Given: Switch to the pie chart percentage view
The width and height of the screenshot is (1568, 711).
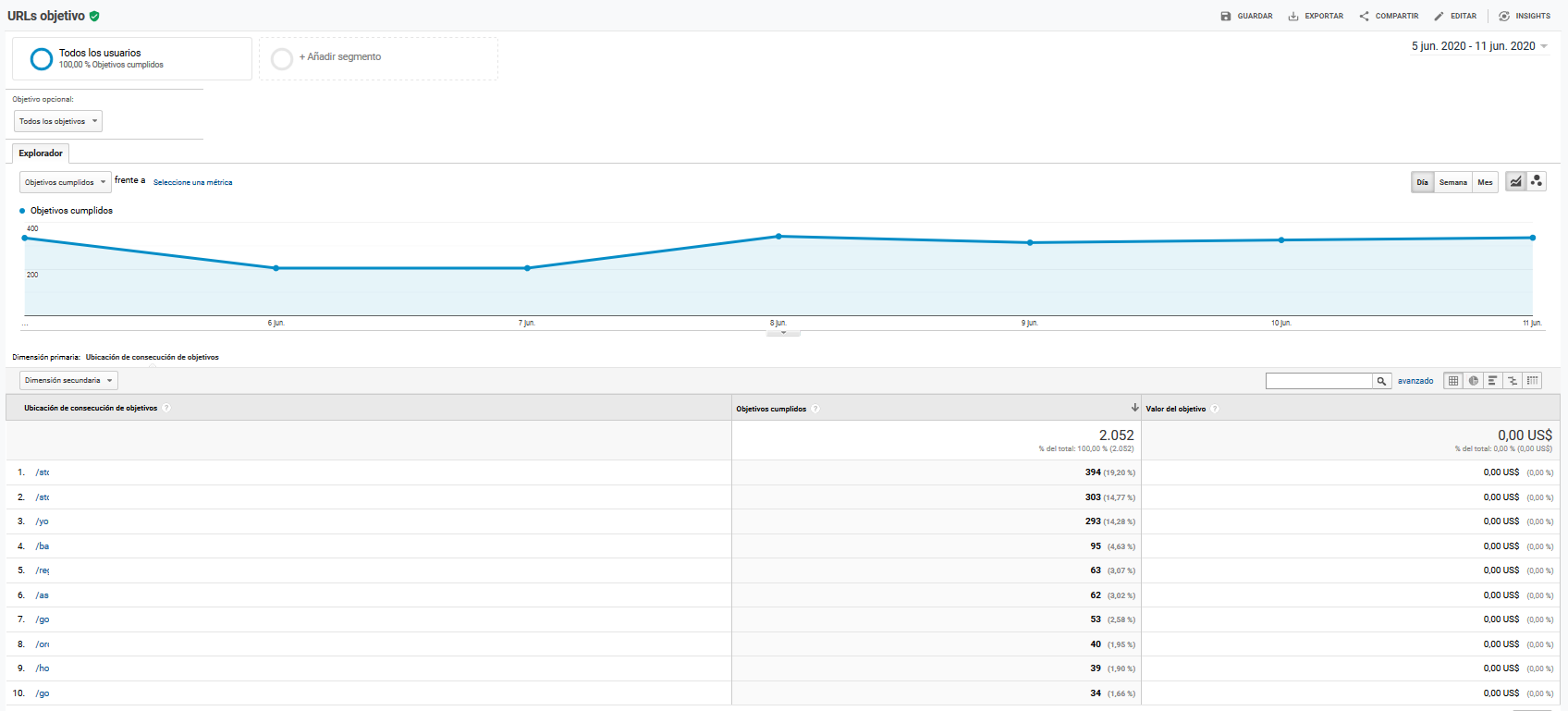Looking at the screenshot, I should coord(1473,380).
